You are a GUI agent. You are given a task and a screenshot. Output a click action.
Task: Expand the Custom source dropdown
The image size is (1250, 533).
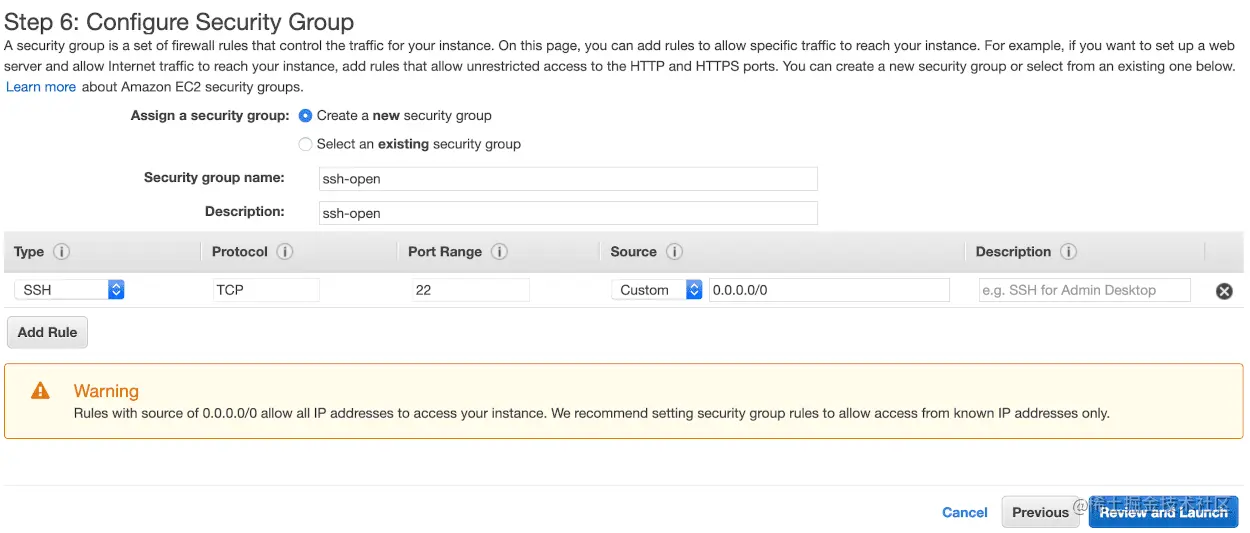tap(656, 290)
